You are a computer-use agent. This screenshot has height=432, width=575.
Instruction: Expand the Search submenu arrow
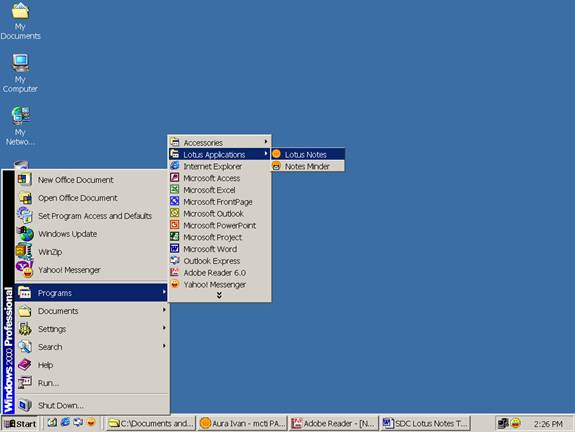pos(164,346)
